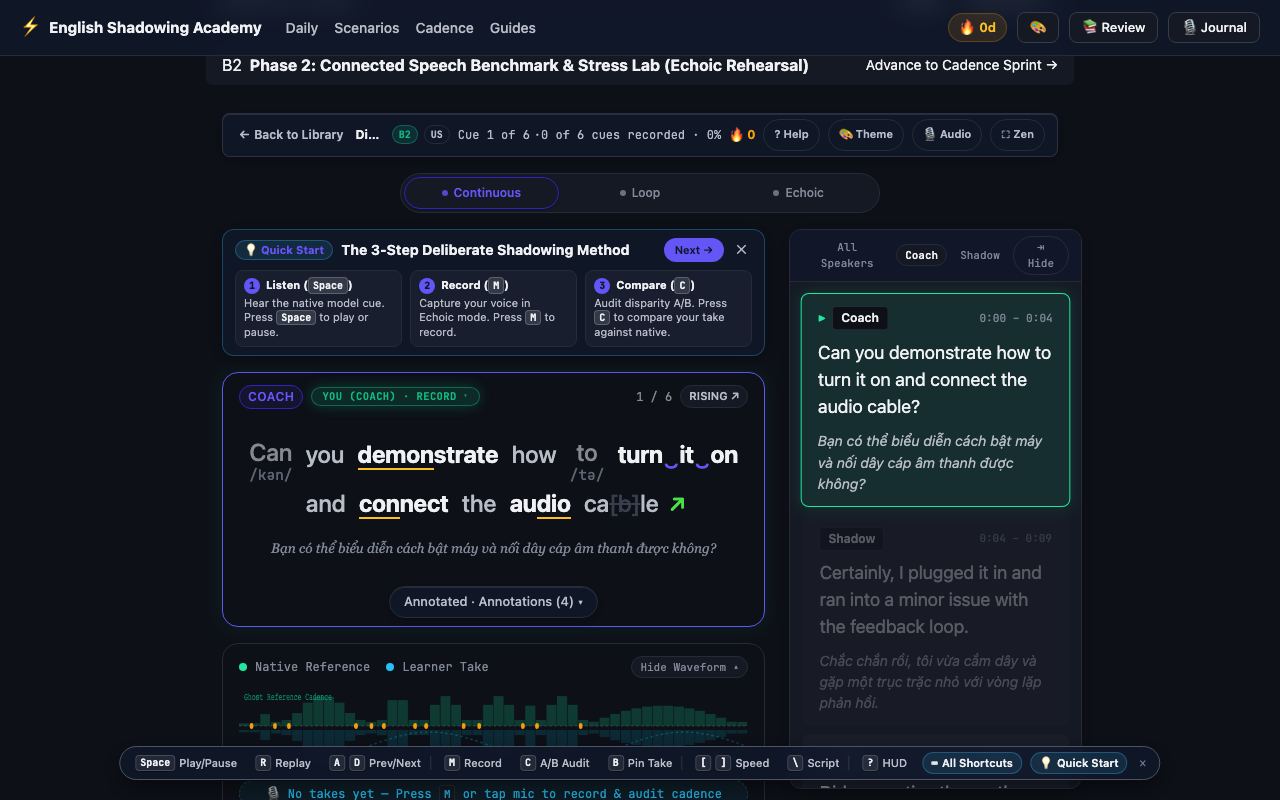
Task: Open the Cadence navigation item
Action: coord(445,28)
